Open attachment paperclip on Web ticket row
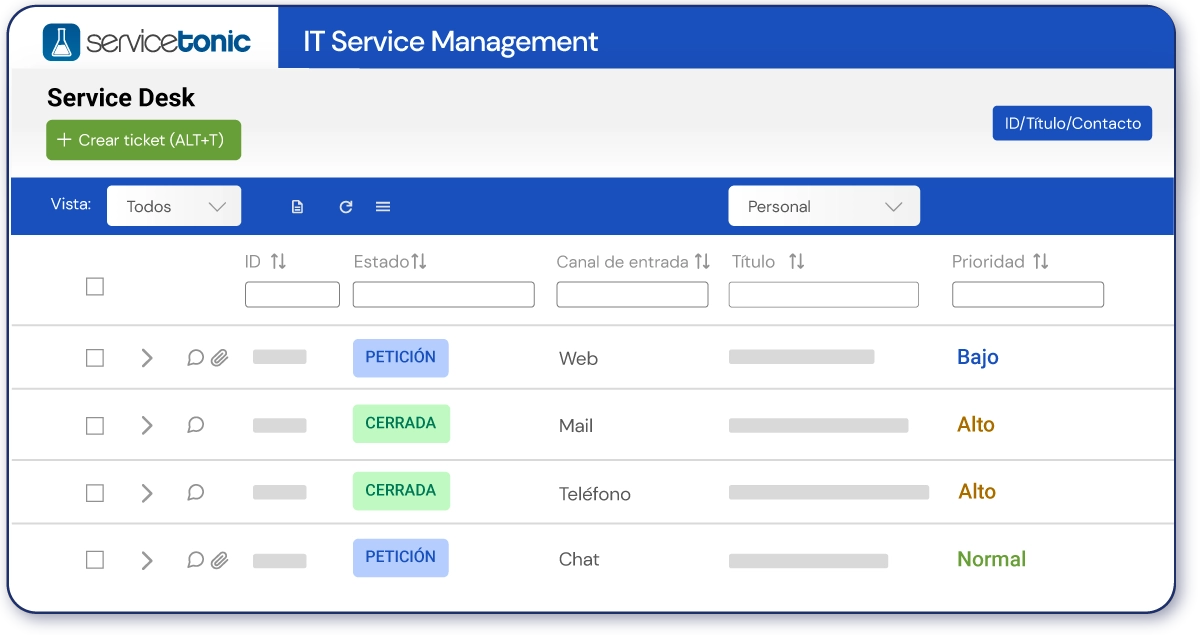This screenshot has width=1200, height=635. (x=219, y=357)
